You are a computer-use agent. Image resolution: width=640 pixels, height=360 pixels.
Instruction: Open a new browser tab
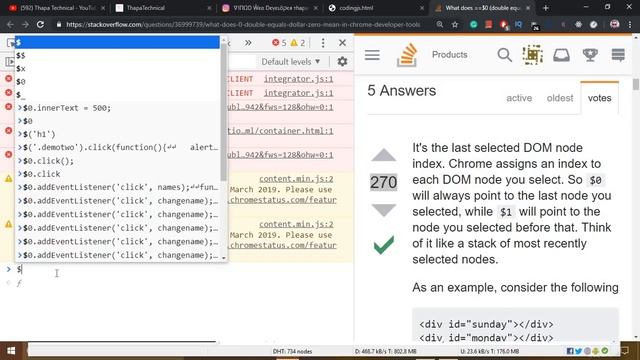(x=546, y=8)
